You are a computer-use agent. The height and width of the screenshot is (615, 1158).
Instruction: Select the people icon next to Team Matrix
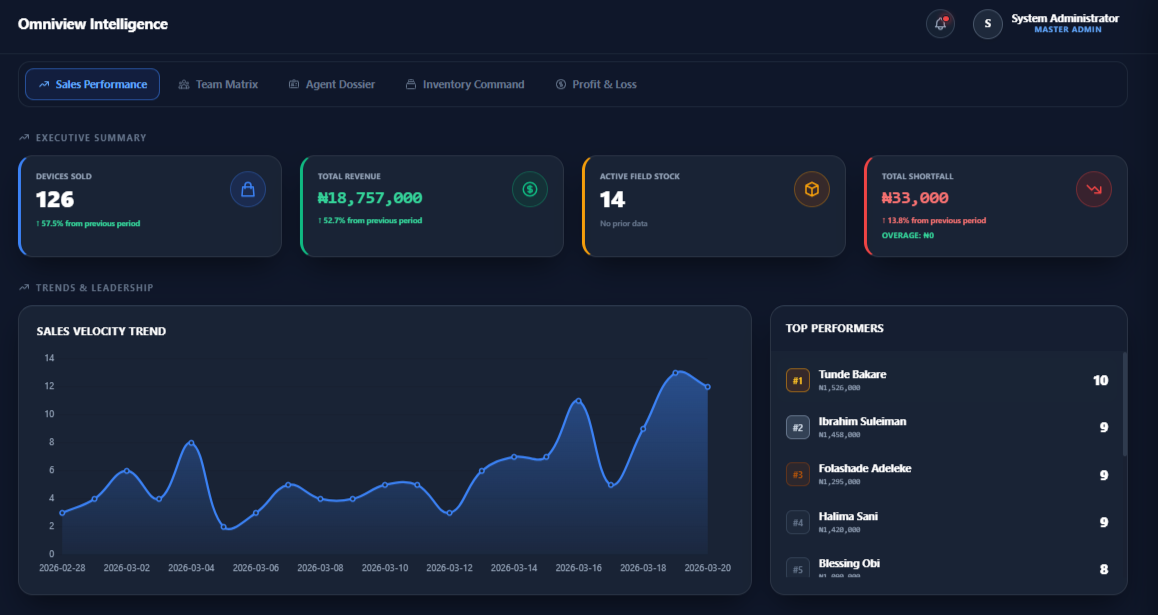click(183, 84)
